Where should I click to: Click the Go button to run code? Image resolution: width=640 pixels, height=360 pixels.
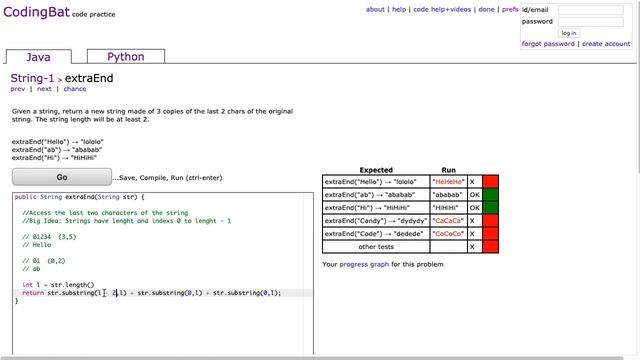(62, 177)
